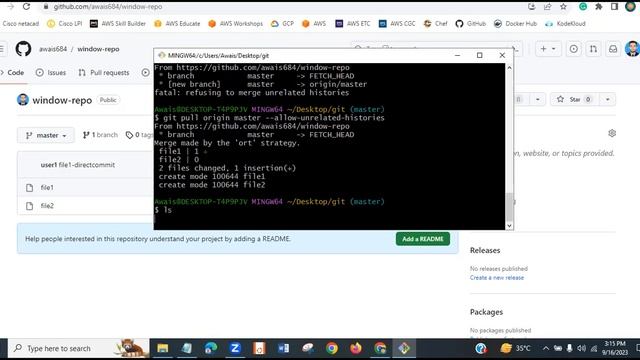
Task: Click the GitHub octocat logo
Action: click(23, 49)
